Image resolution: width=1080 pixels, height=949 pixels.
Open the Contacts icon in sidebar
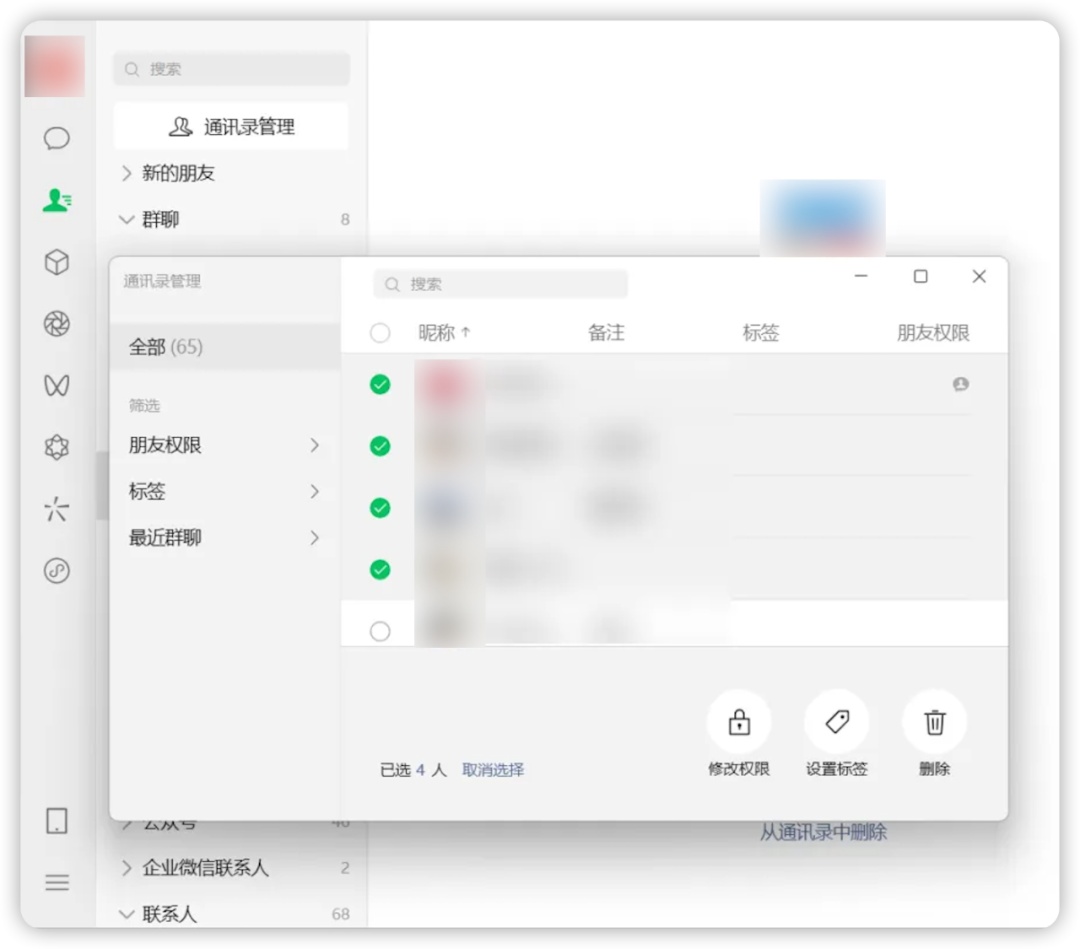click(57, 200)
